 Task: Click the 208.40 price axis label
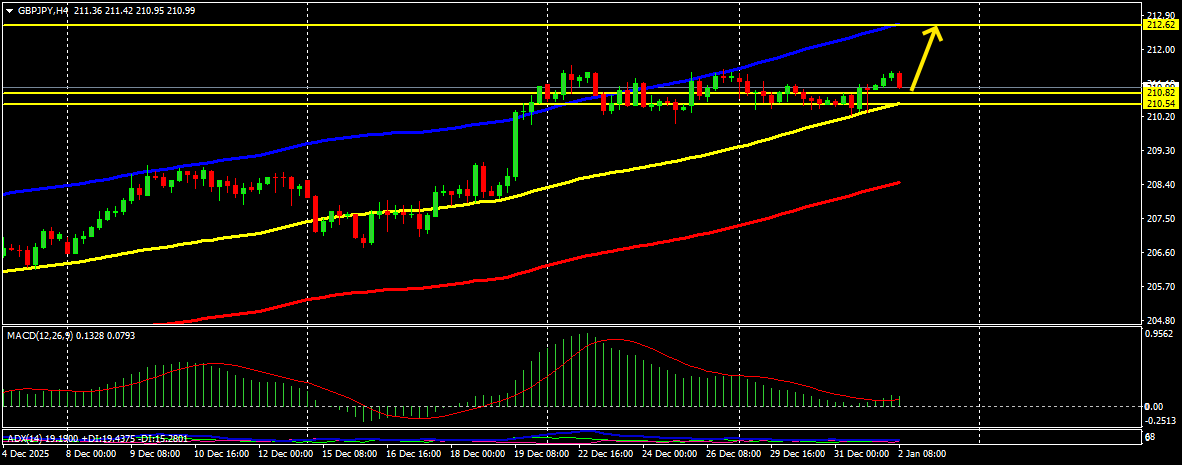point(1159,185)
